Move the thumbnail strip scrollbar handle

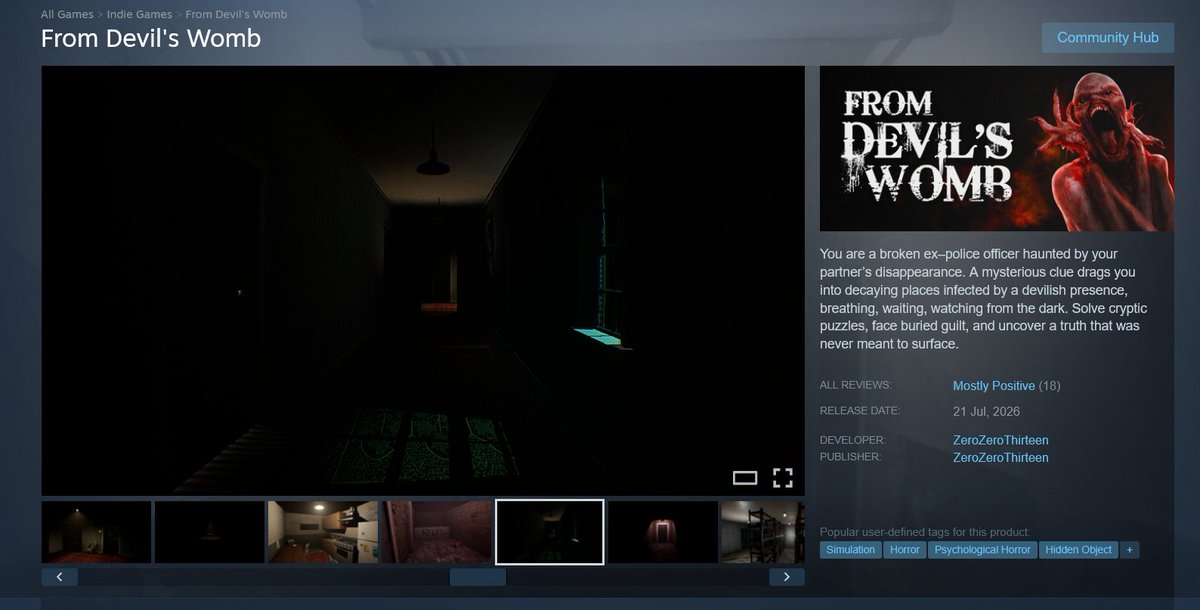tap(478, 577)
